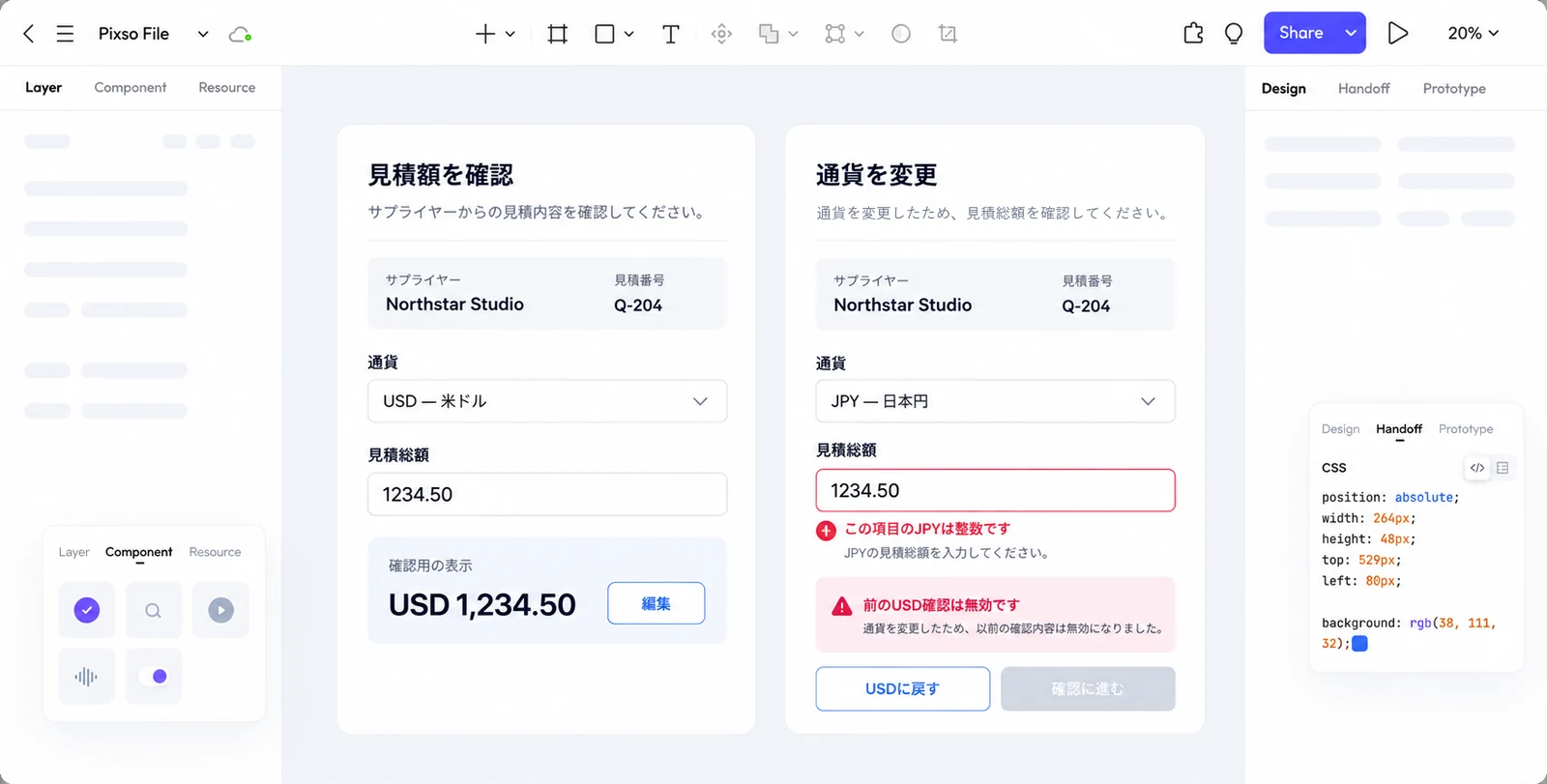This screenshot has height=784, width=1547.
Task: Click the 確認に進む button
Action: coord(1088,689)
